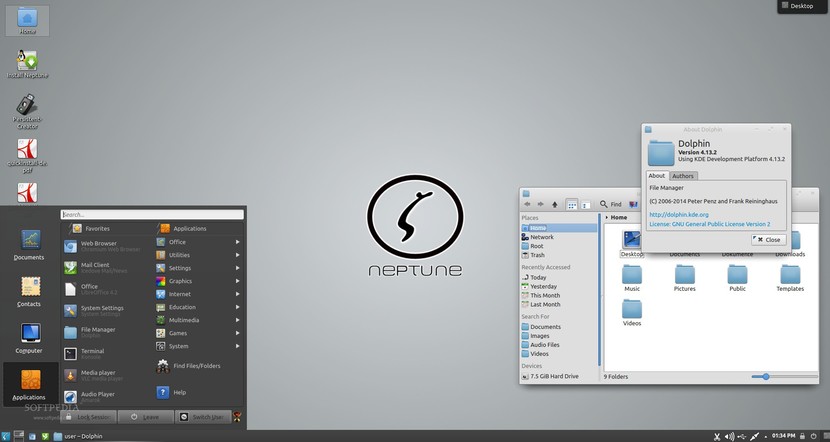Launch Web Browser from Favorites
This screenshot has width=830, height=442.
pos(107,246)
